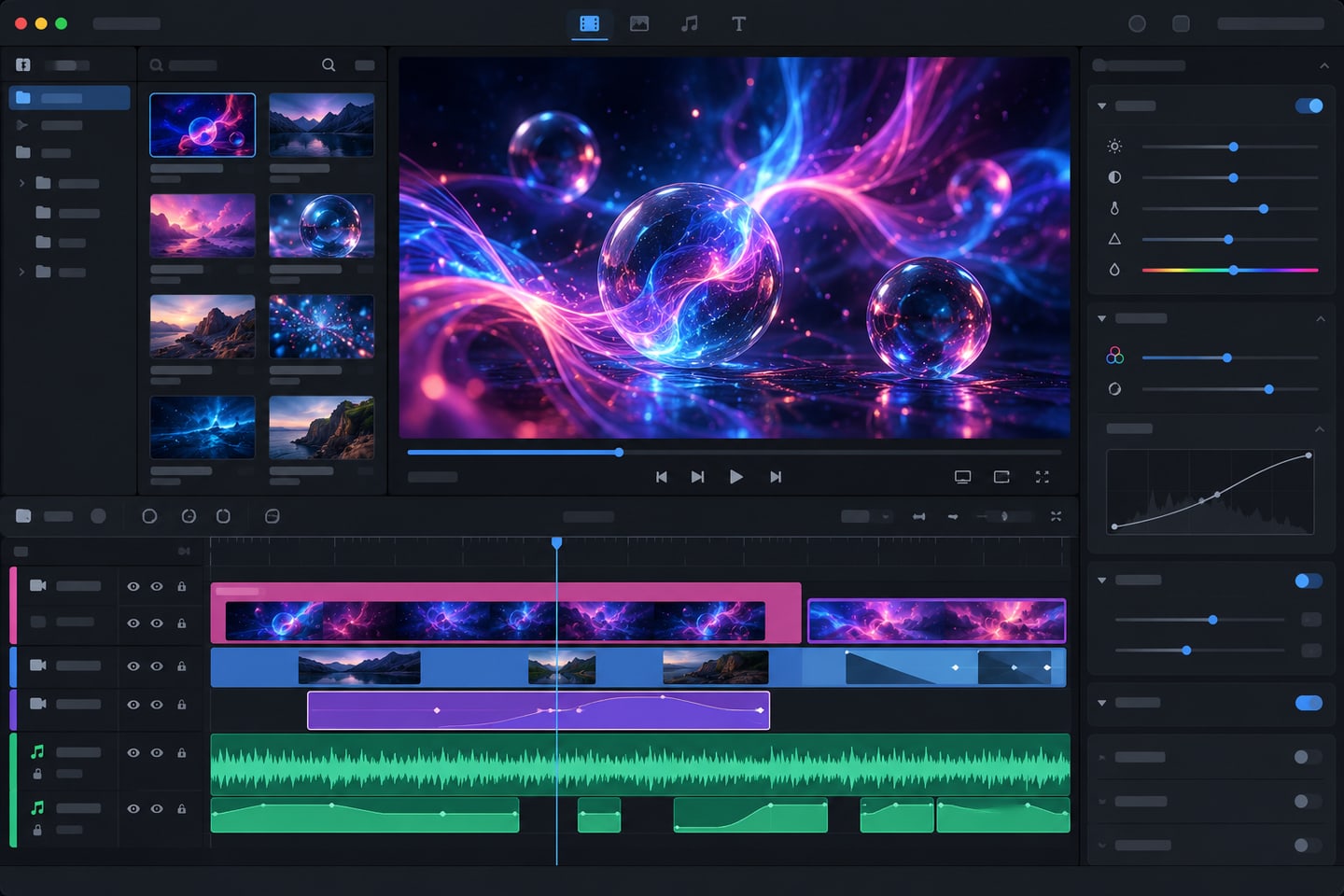This screenshot has height=896, width=1344.
Task: Click the camera icon on the purple track
Action: click(38, 703)
